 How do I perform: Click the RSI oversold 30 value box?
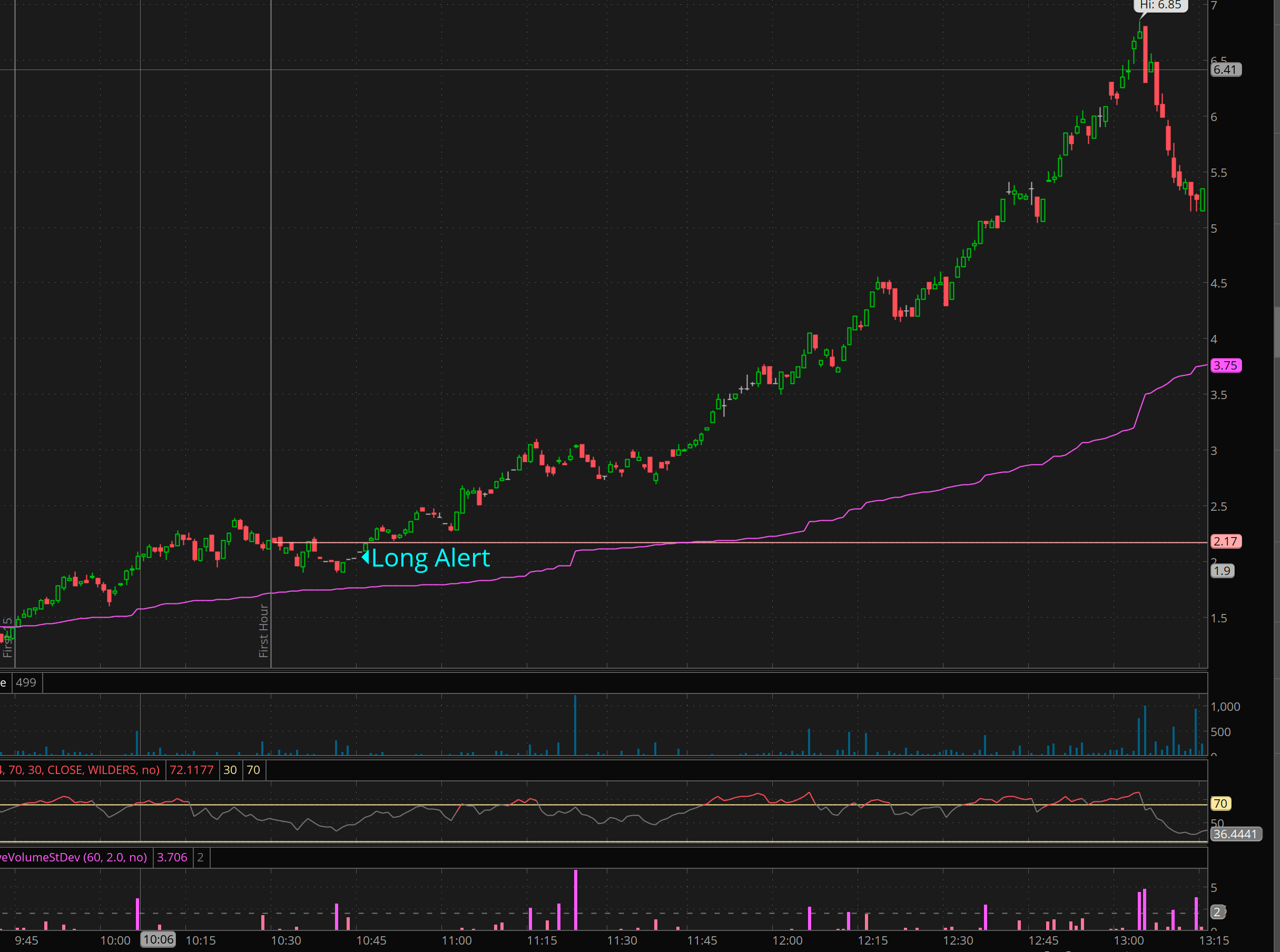click(230, 770)
